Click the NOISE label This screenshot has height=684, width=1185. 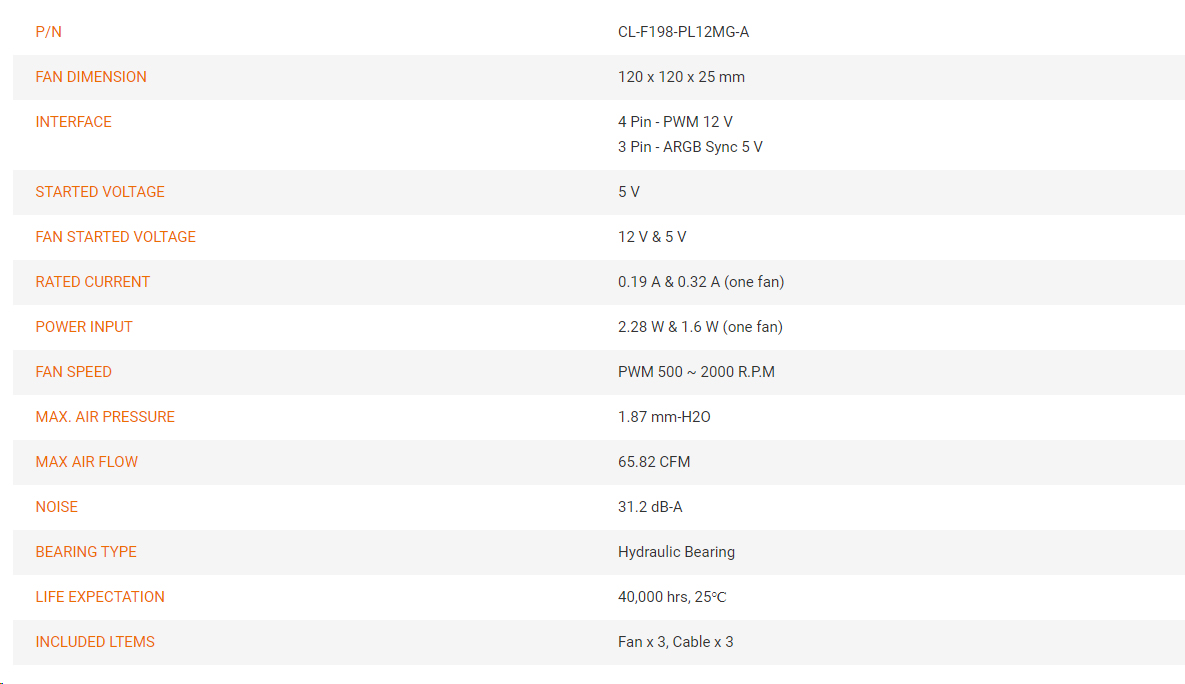[x=57, y=506]
